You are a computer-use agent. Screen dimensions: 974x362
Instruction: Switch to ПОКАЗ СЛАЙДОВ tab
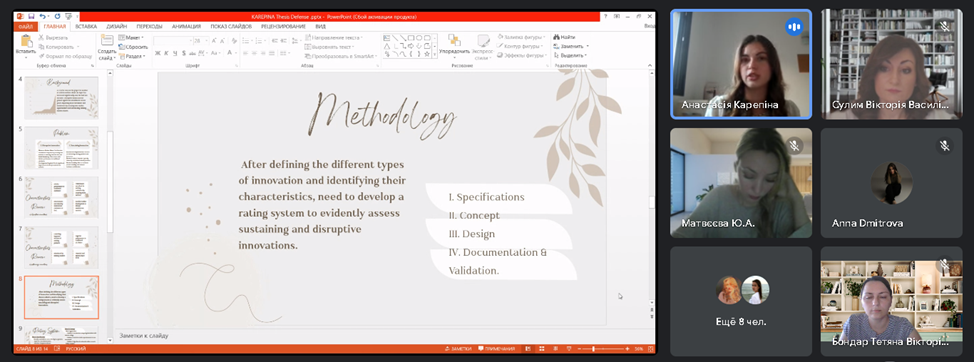(x=231, y=27)
